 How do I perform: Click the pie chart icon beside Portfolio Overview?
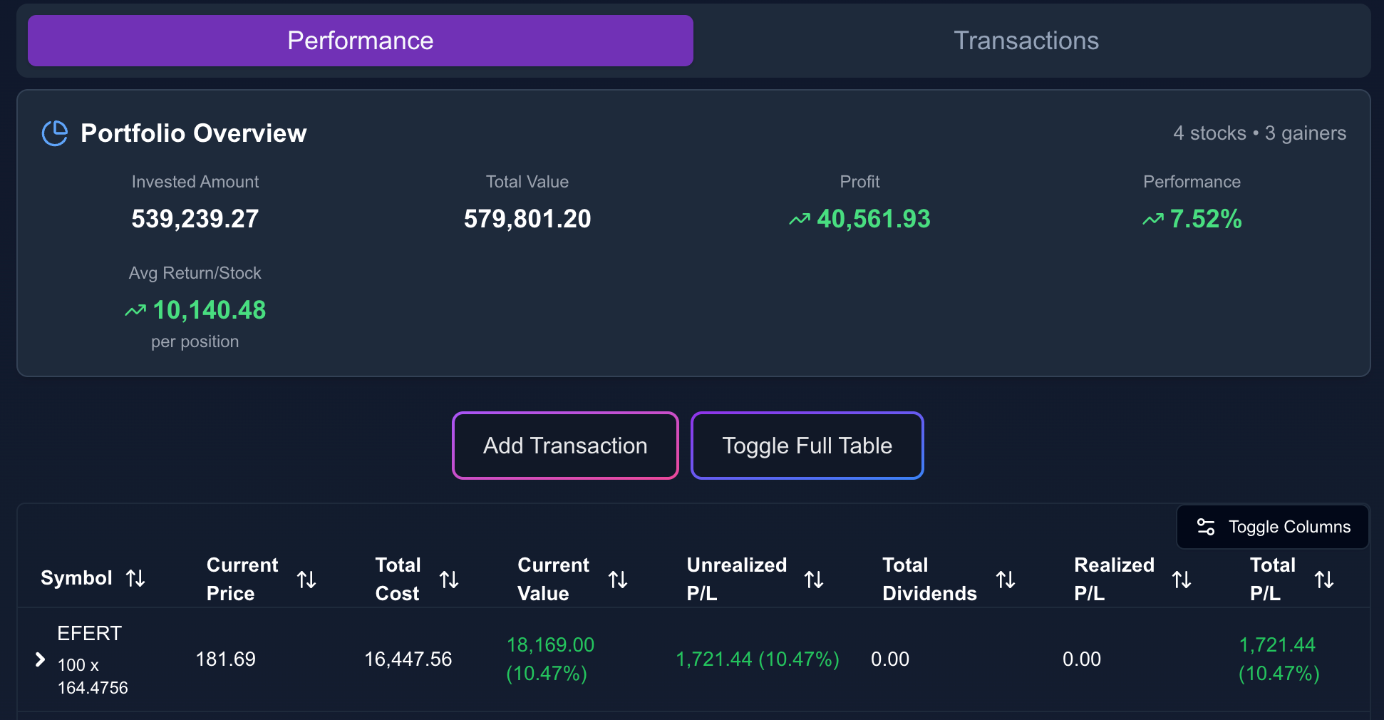click(x=54, y=133)
